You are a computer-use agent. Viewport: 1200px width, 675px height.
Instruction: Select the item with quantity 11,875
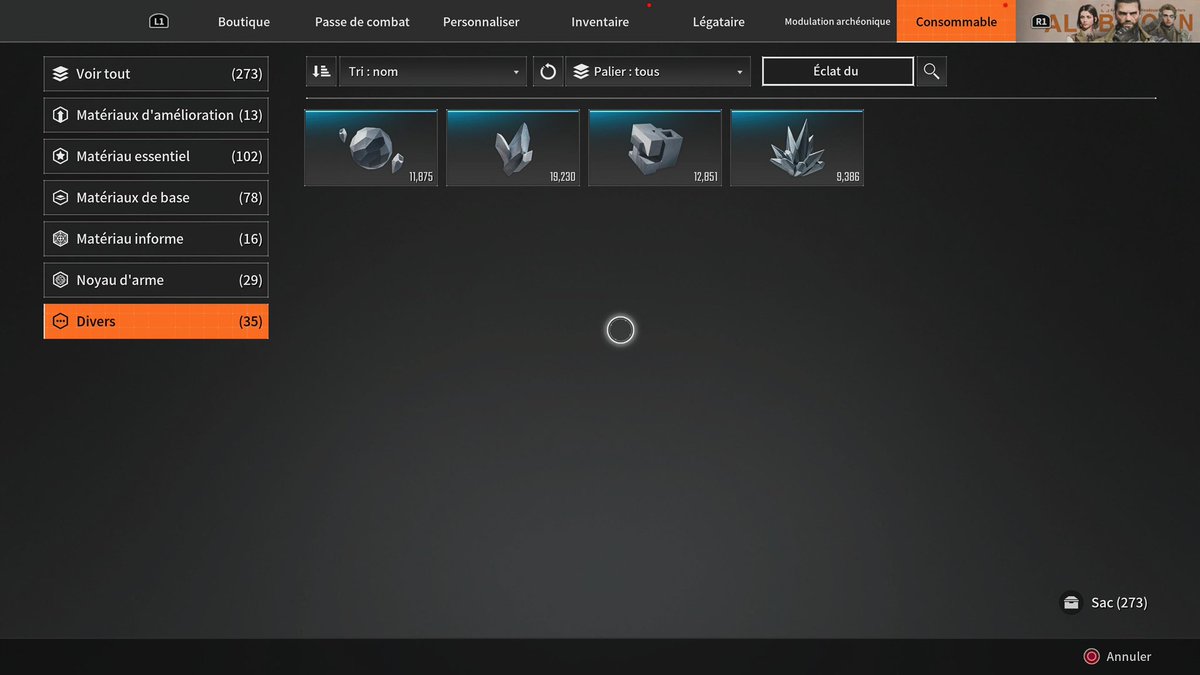(371, 148)
